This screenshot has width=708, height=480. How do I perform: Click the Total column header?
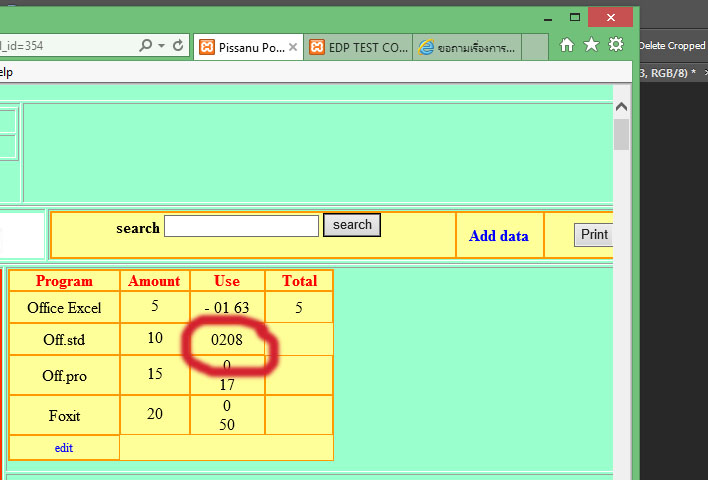point(299,281)
